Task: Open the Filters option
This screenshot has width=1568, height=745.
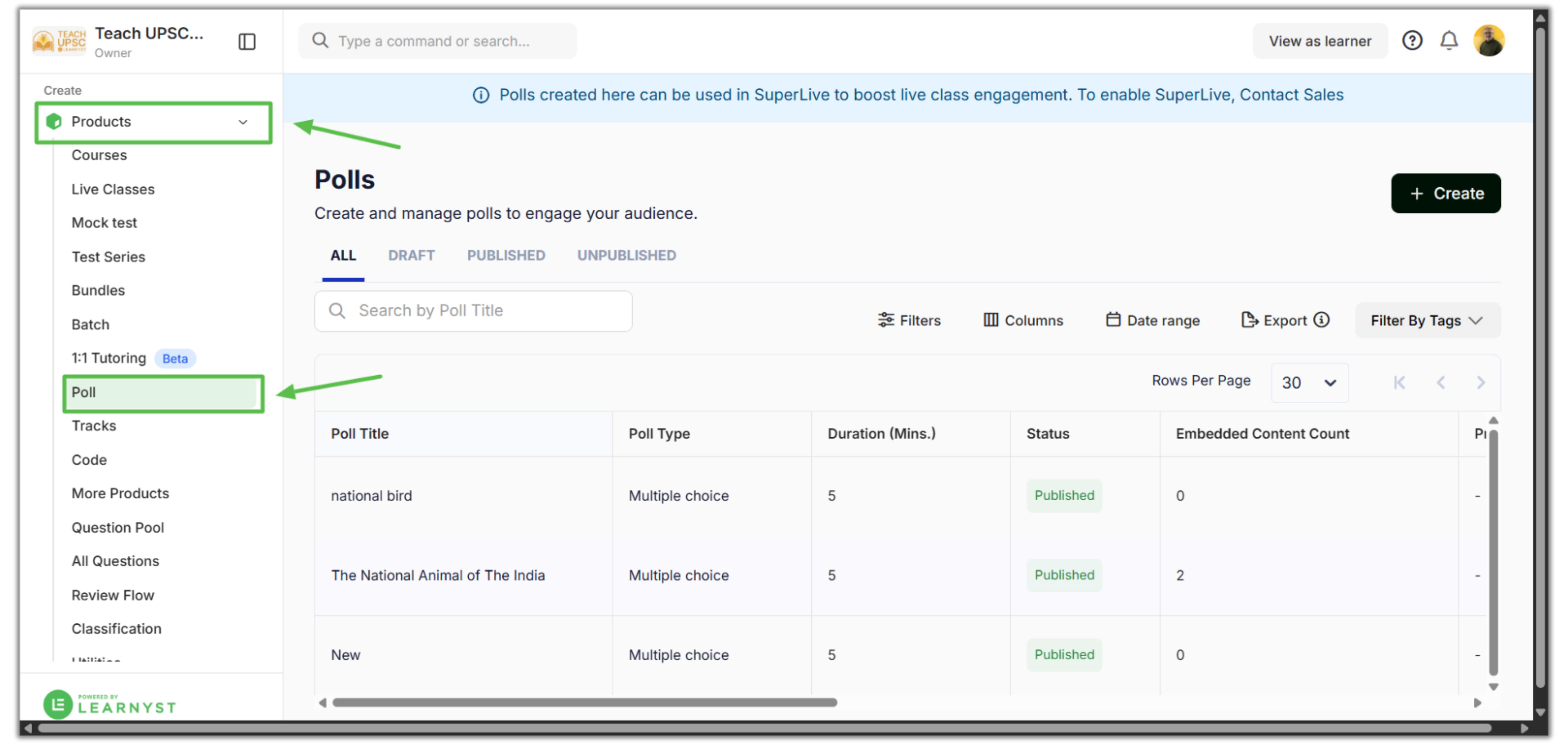Action: 909,320
